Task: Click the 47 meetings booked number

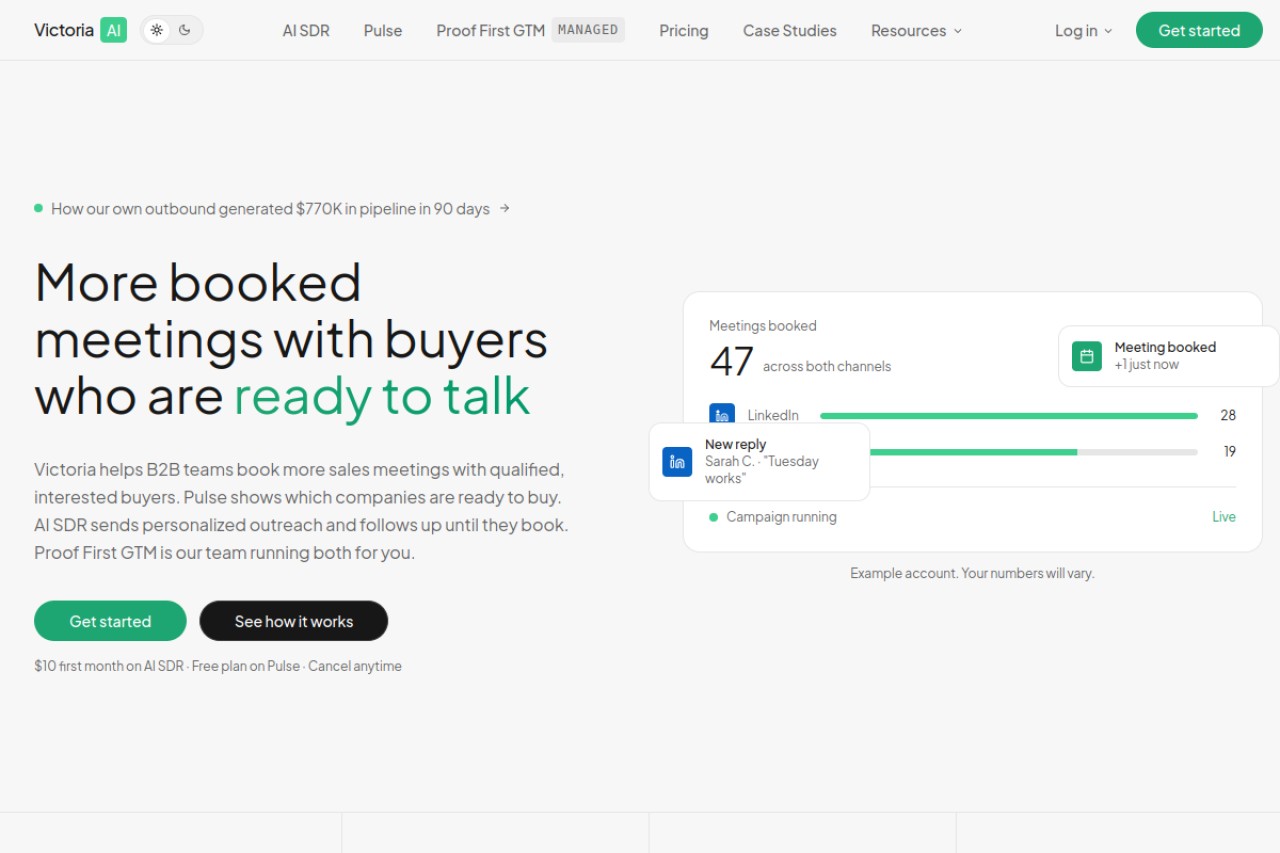Action: [x=731, y=361]
